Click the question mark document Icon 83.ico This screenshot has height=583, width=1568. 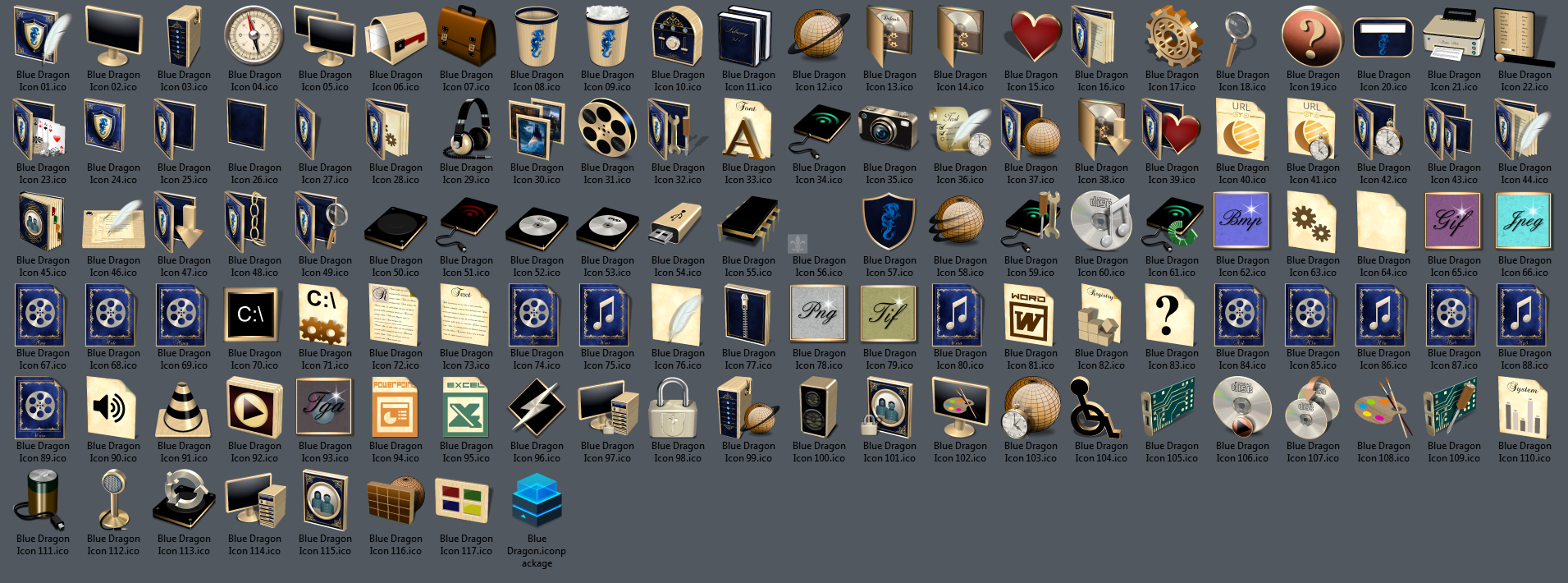point(1172,314)
